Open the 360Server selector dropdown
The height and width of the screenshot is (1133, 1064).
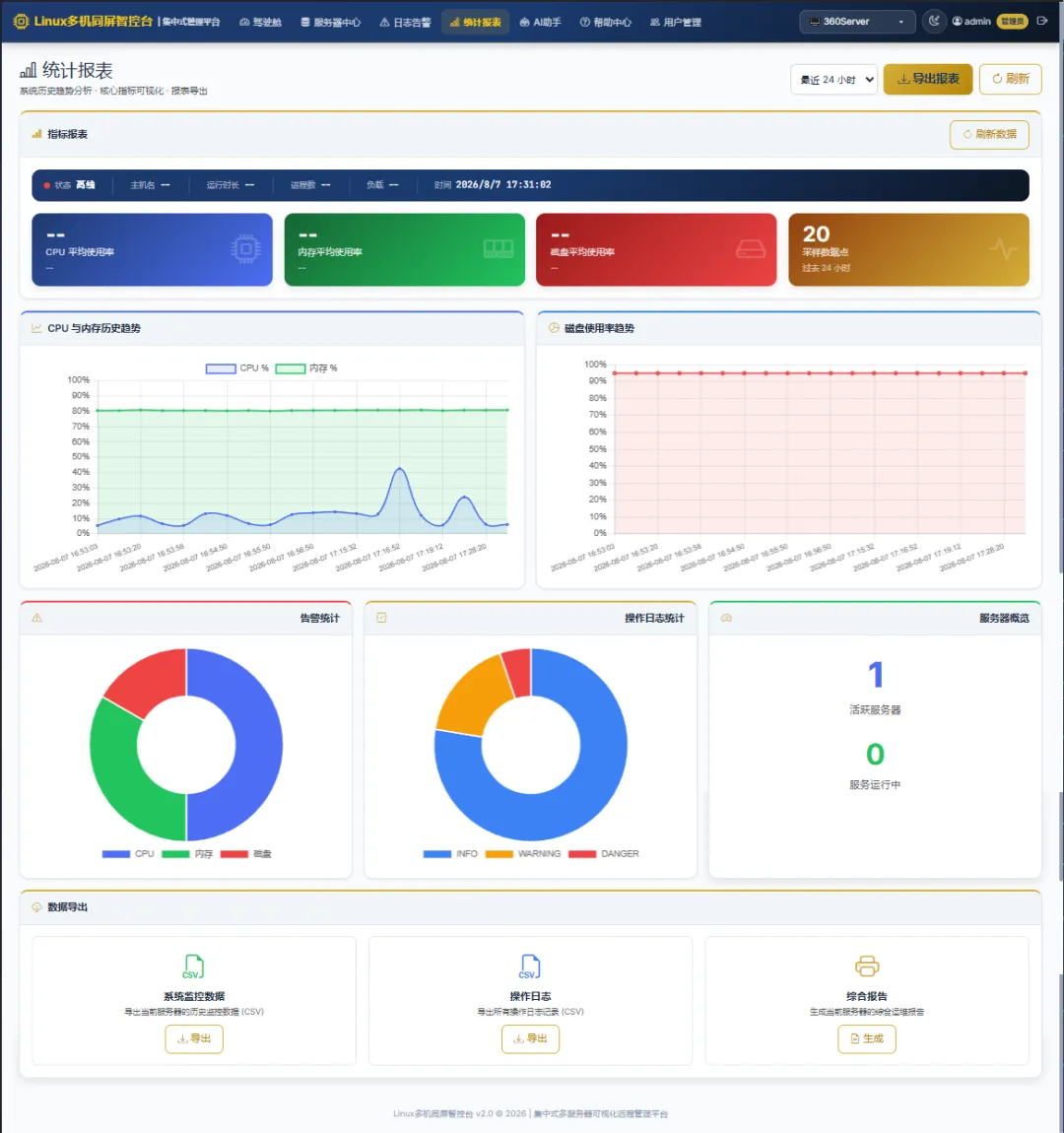pyautogui.click(x=857, y=22)
